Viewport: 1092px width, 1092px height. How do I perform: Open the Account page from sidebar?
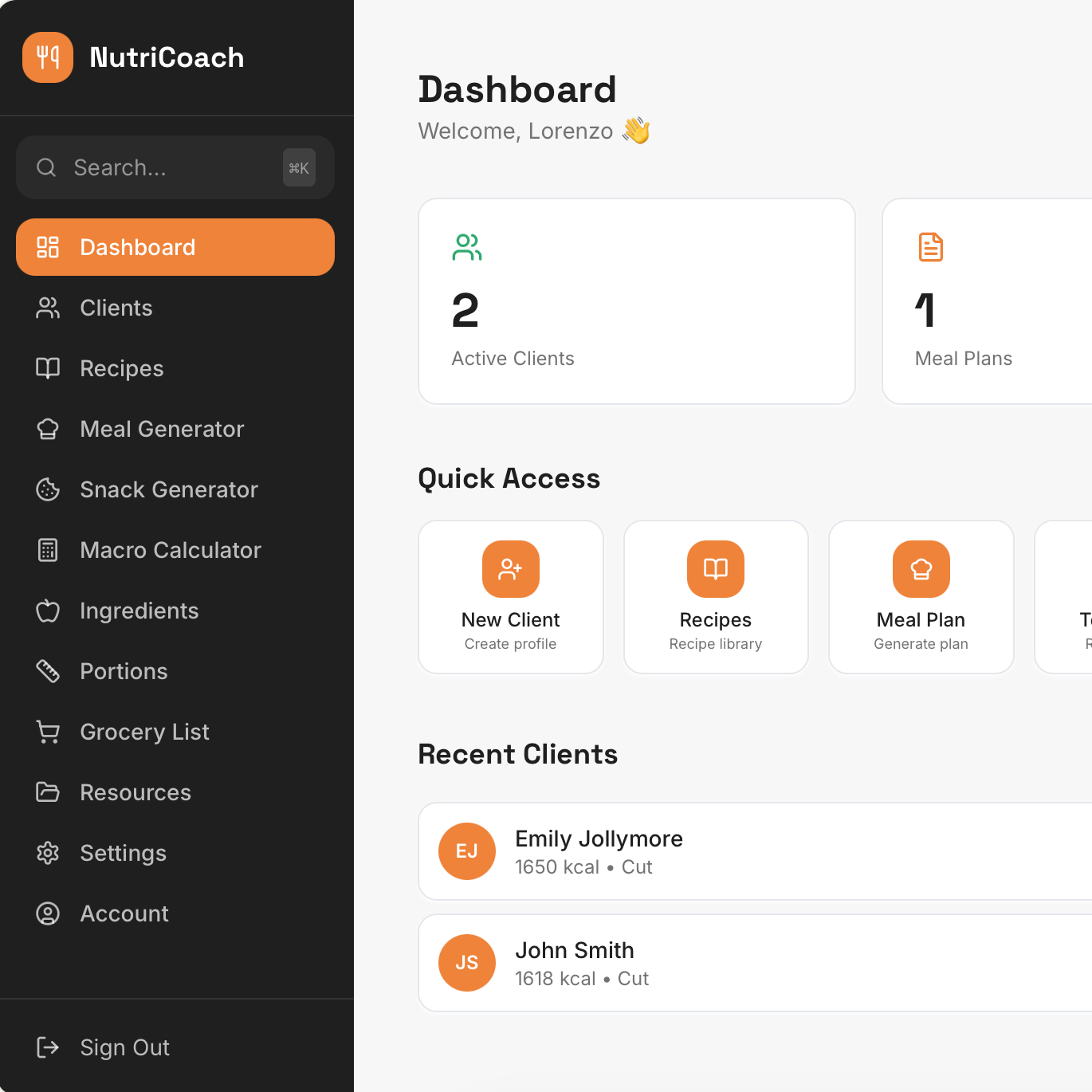click(124, 913)
